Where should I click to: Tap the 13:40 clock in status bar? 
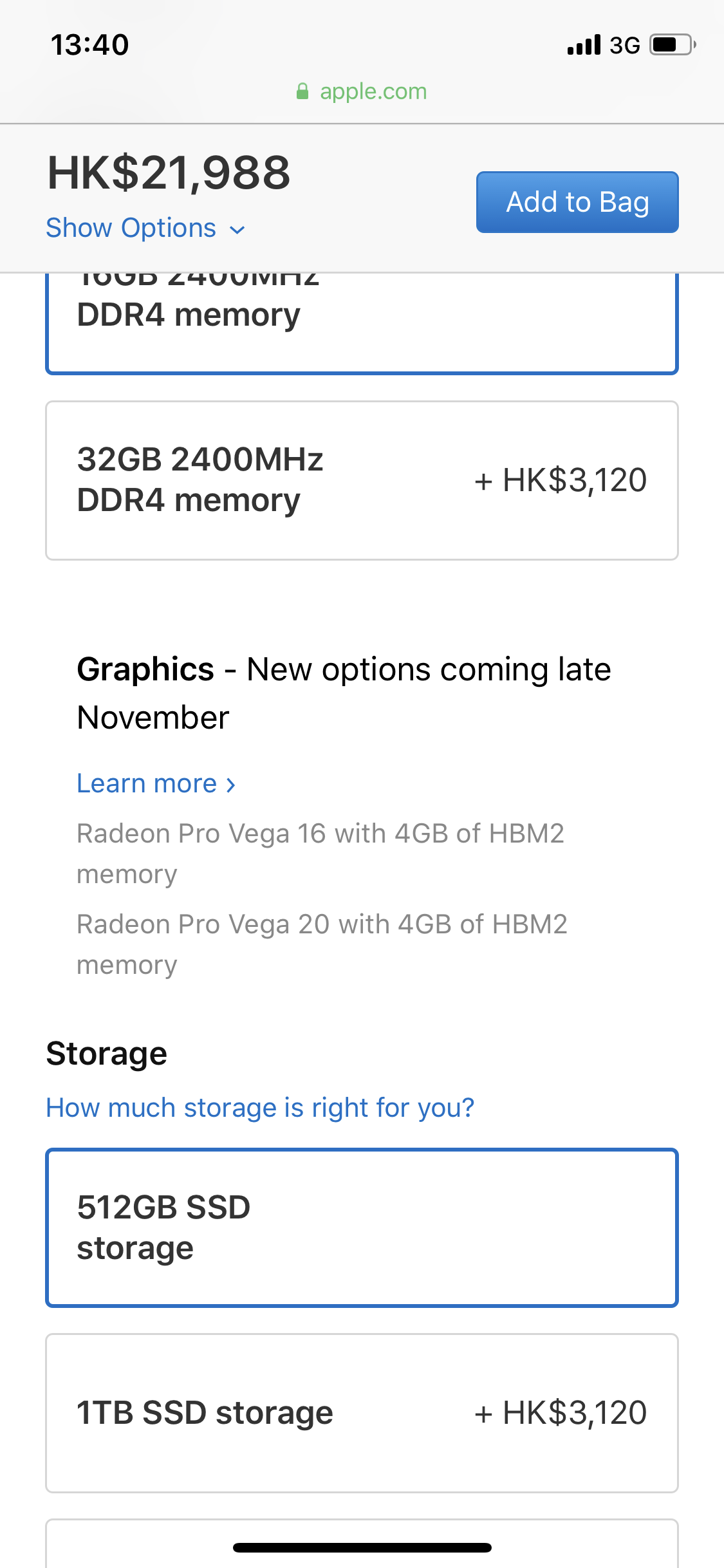[x=90, y=45]
